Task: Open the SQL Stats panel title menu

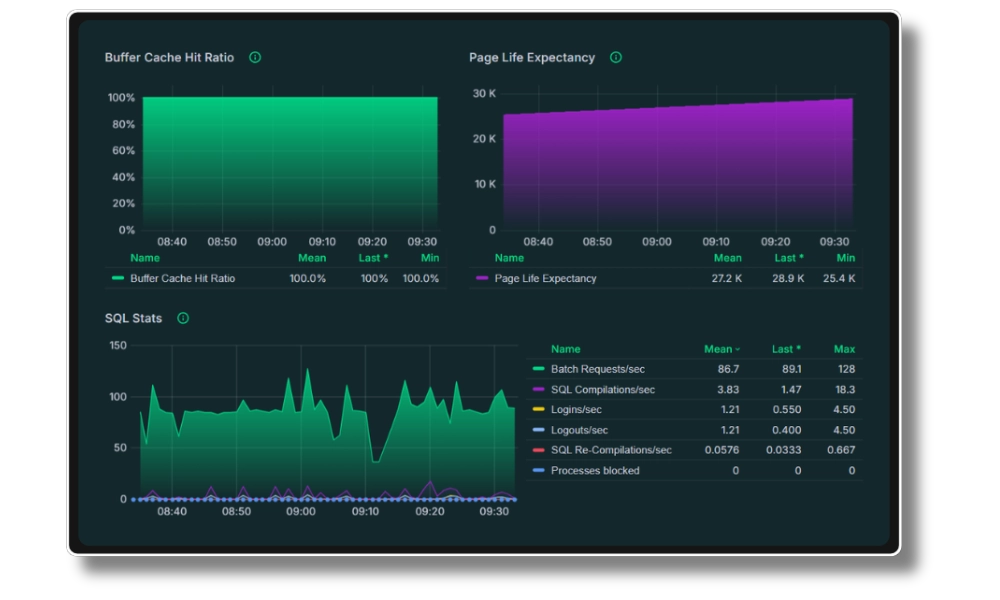Action: (x=133, y=319)
